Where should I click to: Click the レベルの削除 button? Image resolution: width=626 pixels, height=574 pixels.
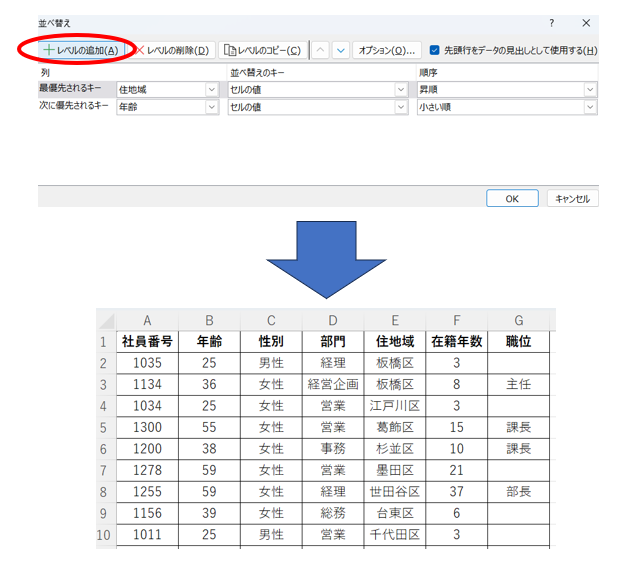172,50
